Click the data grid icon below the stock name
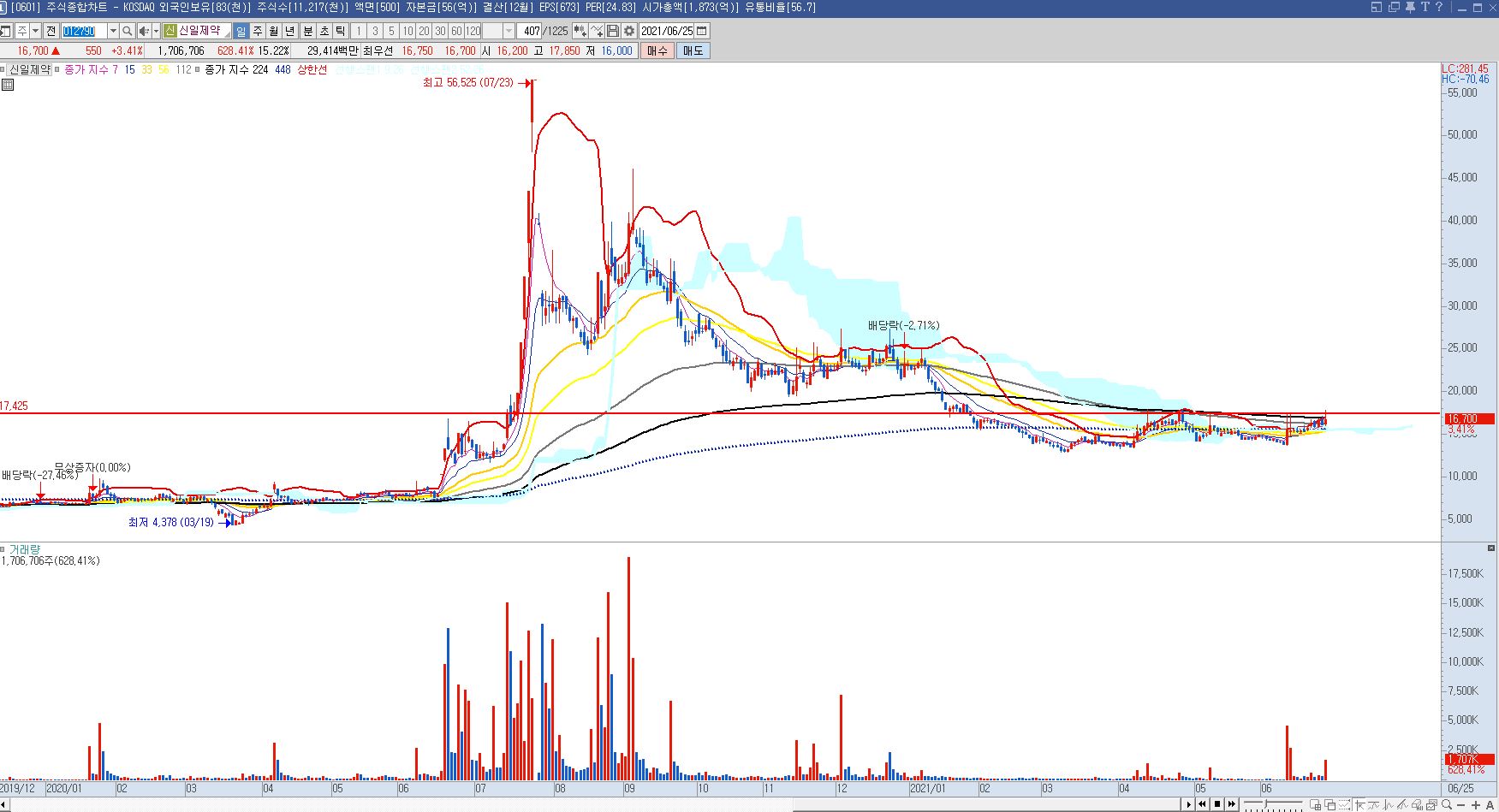This screenshot has width=1499, height=812. click(x=8, y=85)
